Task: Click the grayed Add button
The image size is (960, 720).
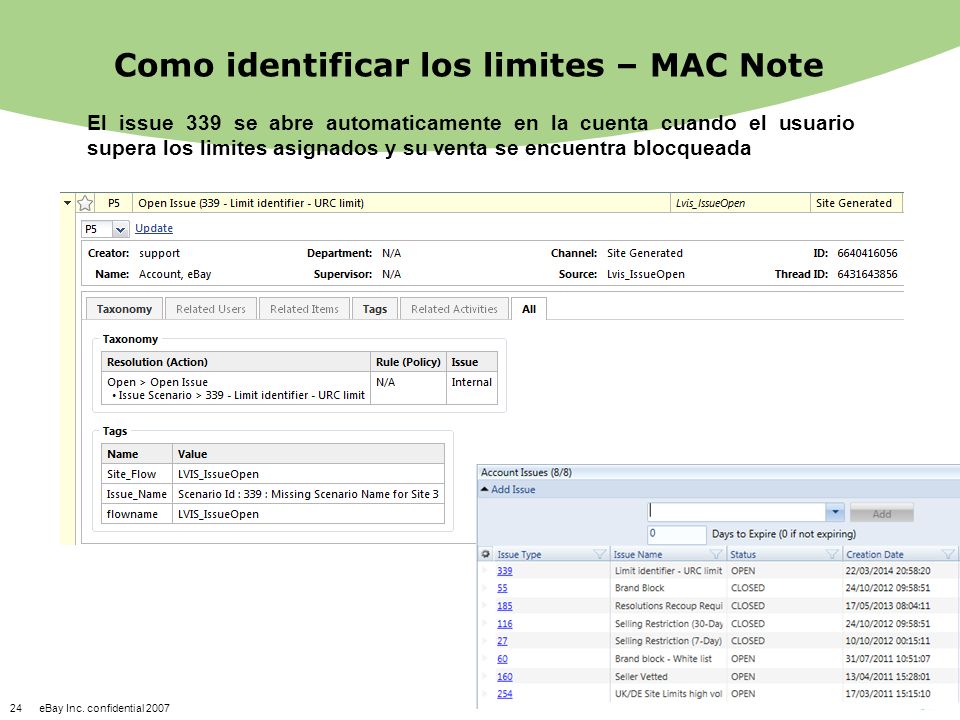Action: [882, 513]
